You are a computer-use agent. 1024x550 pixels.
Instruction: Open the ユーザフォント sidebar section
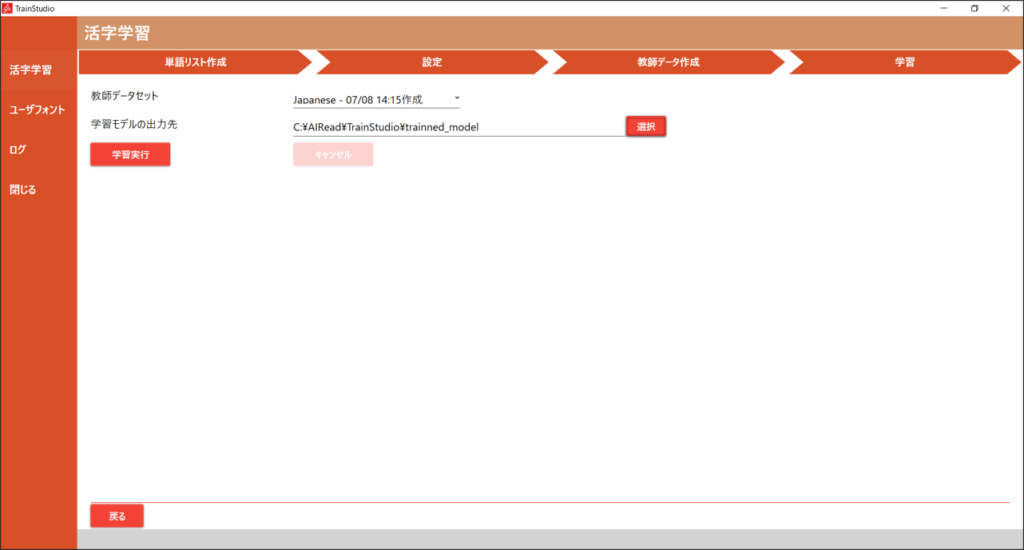[x=39, y=110]
